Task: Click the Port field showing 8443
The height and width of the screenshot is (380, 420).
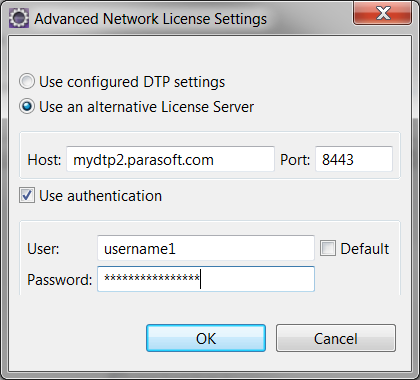Action: pyautogui.click(x=354, y=159)
